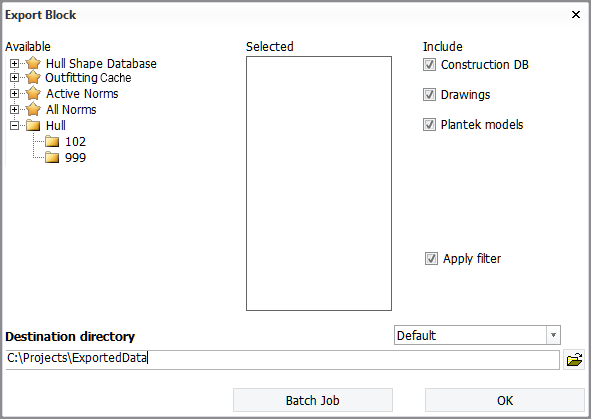Click the Active Norms star icon

(33, 93)
